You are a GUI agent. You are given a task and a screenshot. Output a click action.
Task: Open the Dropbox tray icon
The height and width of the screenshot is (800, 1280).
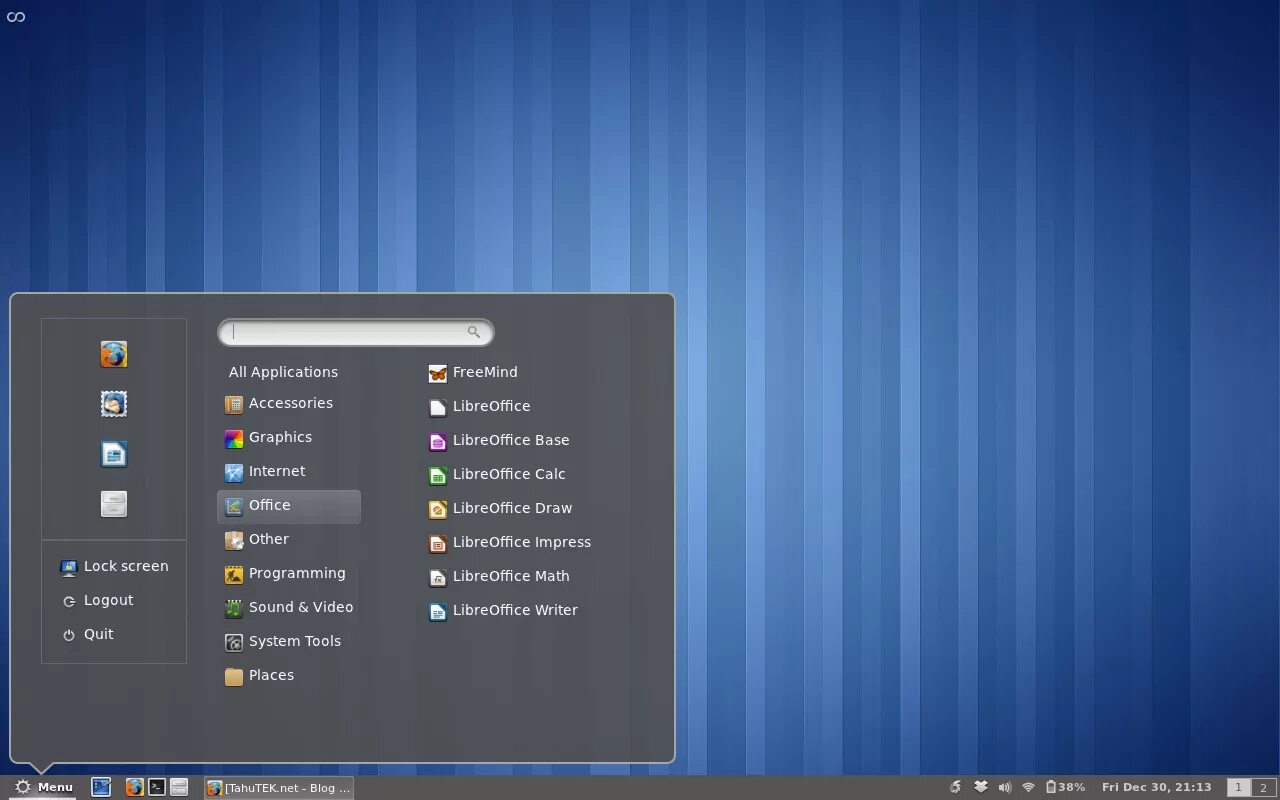(981, 787)
